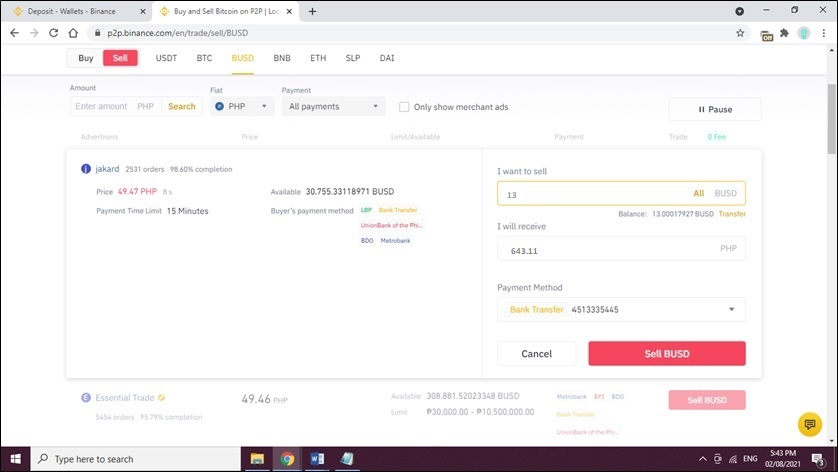
Task: Open the Chrome three-dot menu
Action: click(x=824, y=33)
